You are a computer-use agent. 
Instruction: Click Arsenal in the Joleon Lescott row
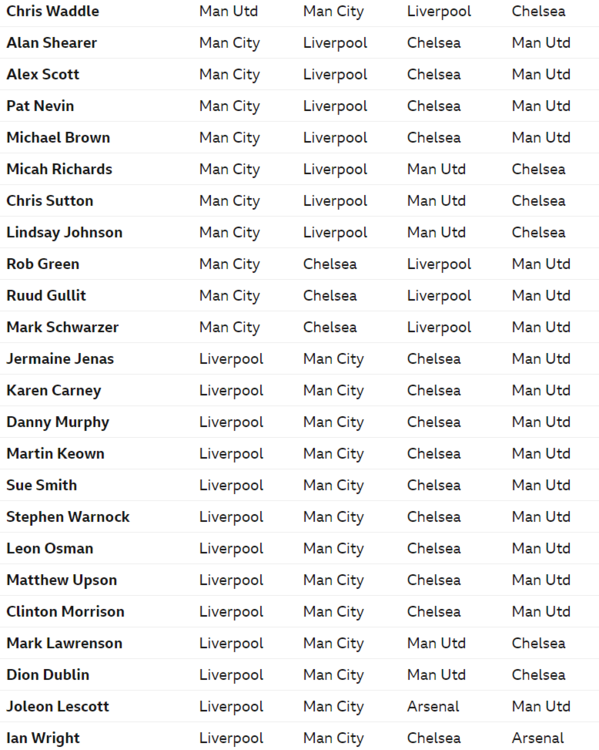pos(433,706)
